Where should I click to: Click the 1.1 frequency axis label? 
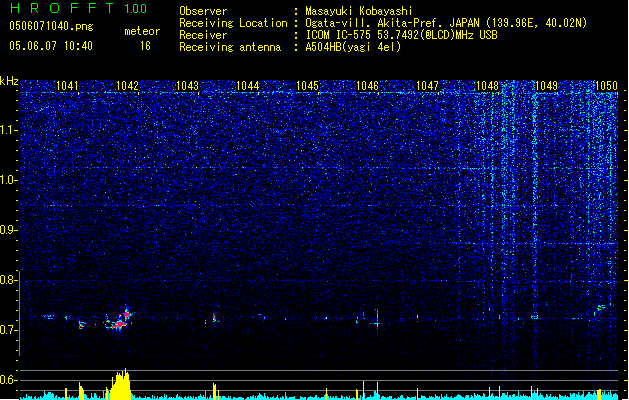click(x=8, y=130)
